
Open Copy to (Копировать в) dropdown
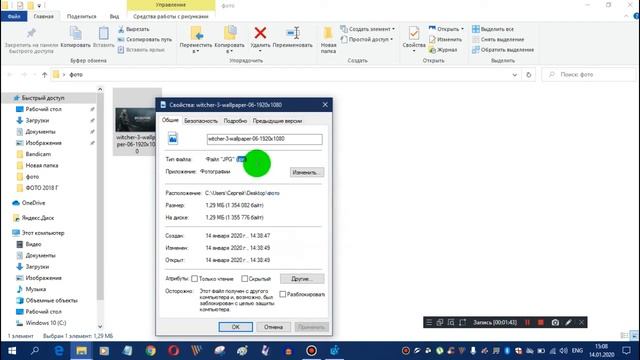pyautogui.click(x=229, y=40)
